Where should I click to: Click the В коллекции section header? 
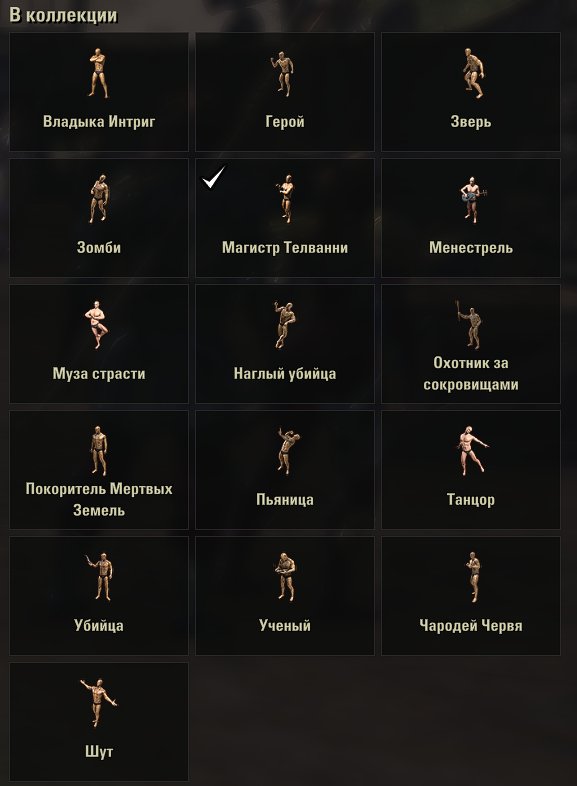click(x=63, y=15)
